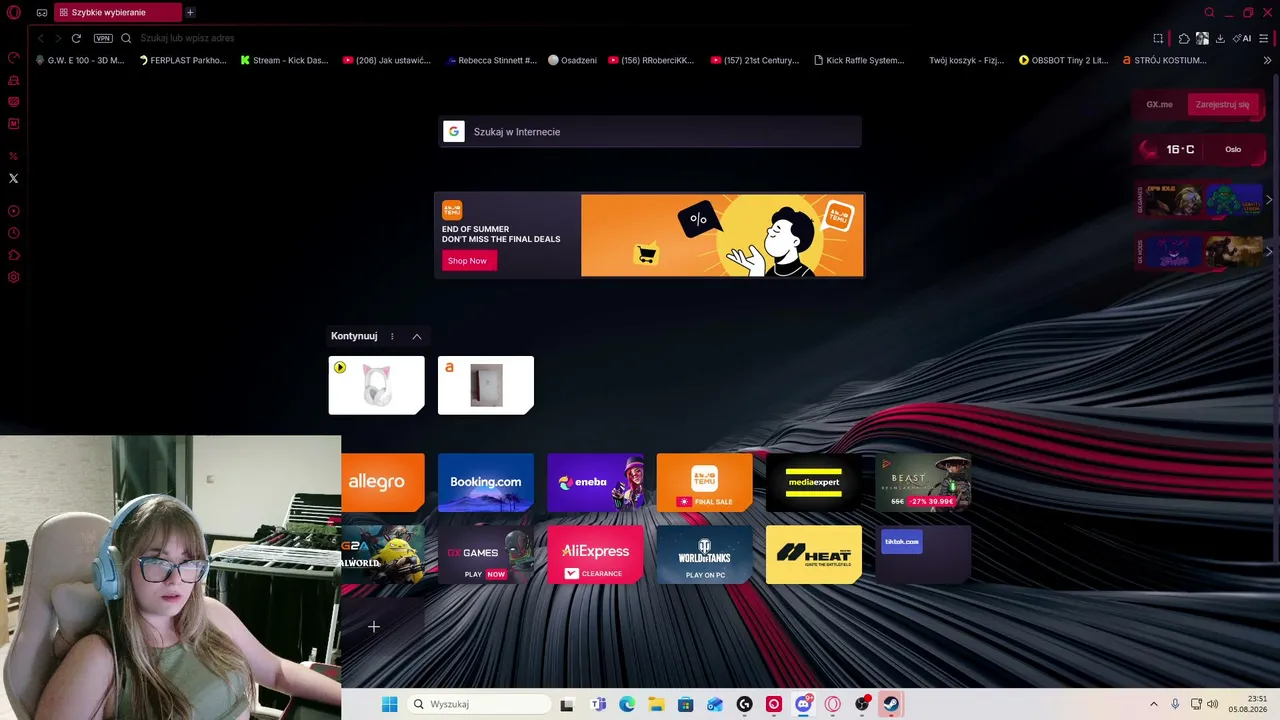Reload the current page

point(76,38)
